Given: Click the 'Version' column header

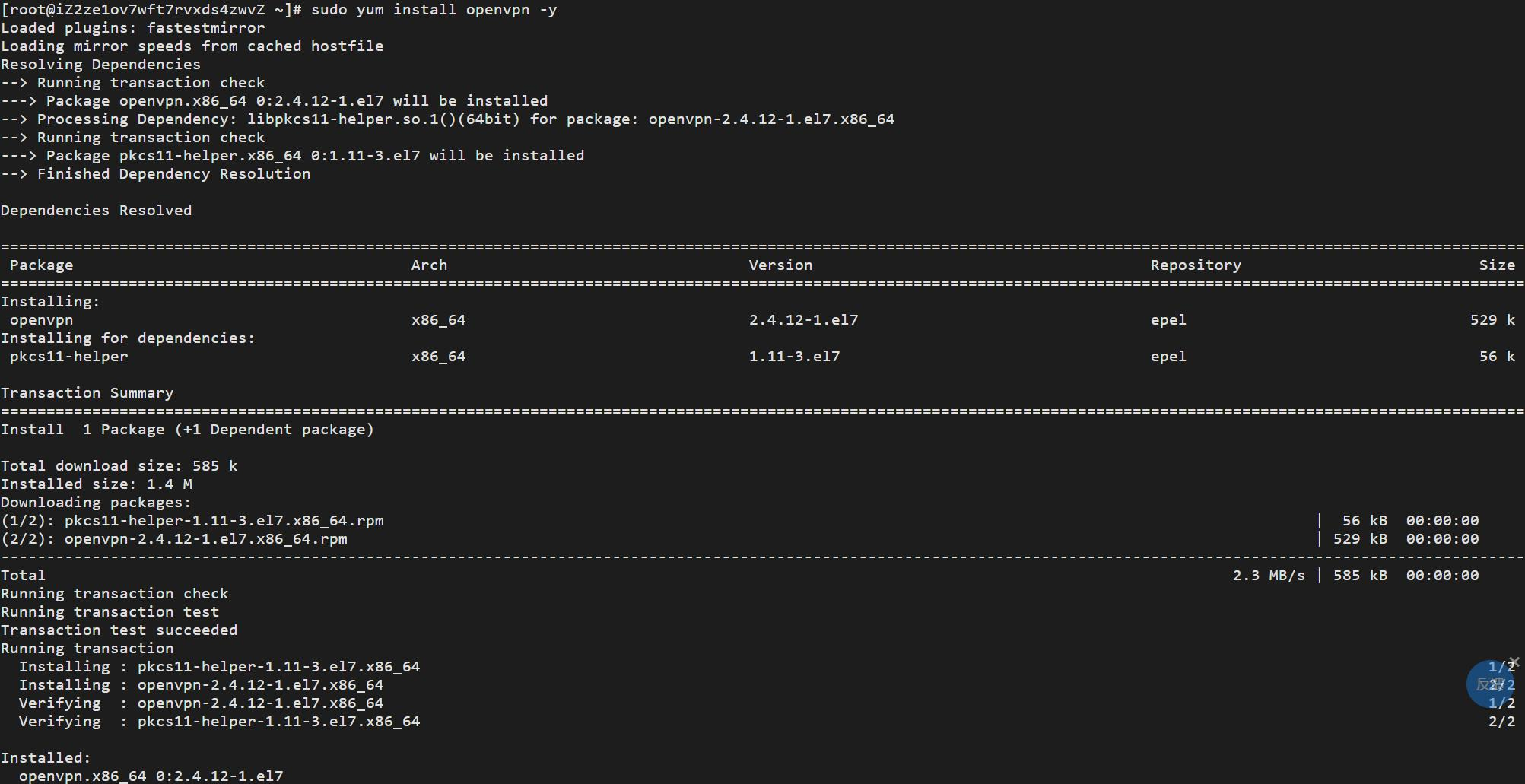Looking at the screenshot, I should pos(780,265).
